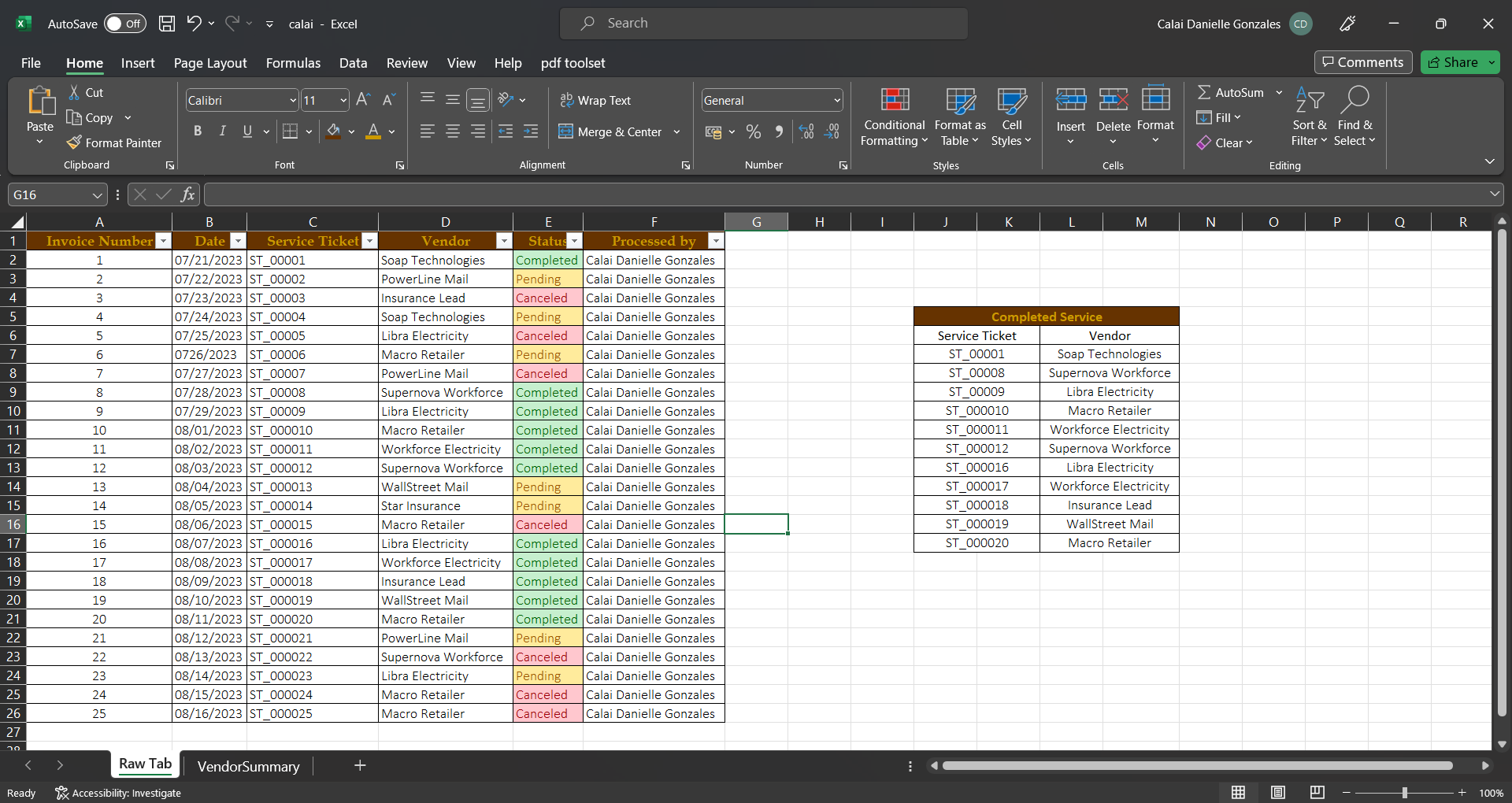The height and width of the screenshot is (803, 1512).
Task: Expand the font size dropdown
Action: tap(343, 100)
